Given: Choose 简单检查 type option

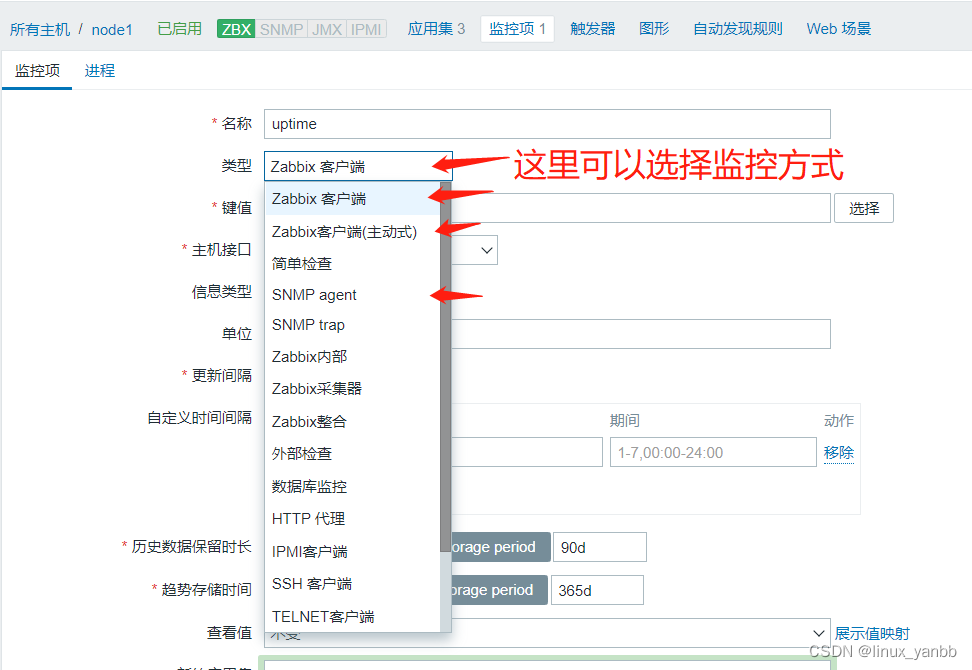Looking at the screenshot, I should coord(352,263).
